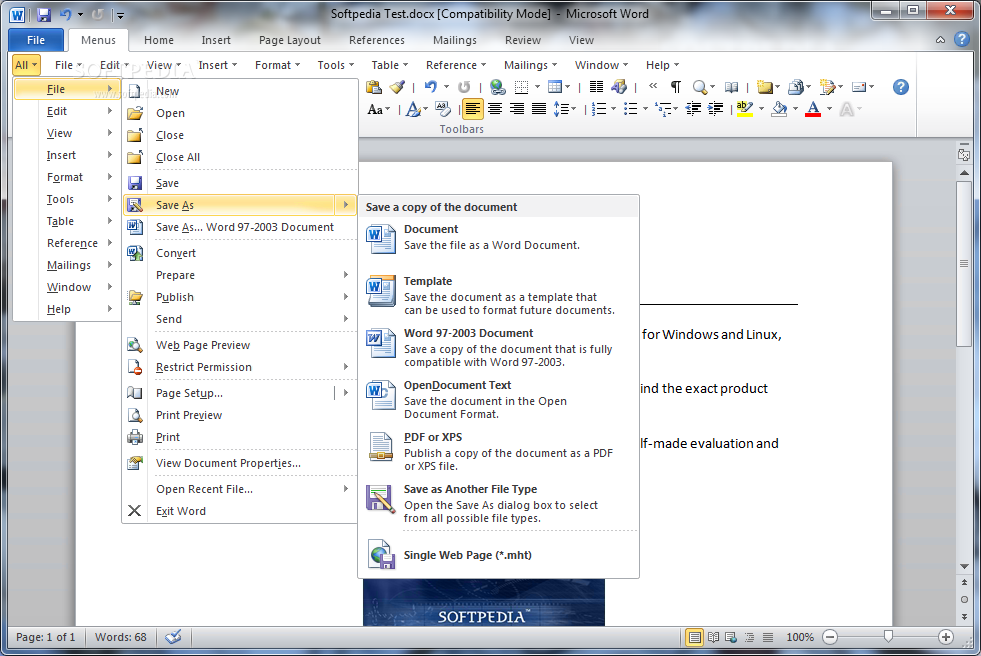981x656 pixels.
Task: Open the blue File tab
Action: [x=36, y=40]
